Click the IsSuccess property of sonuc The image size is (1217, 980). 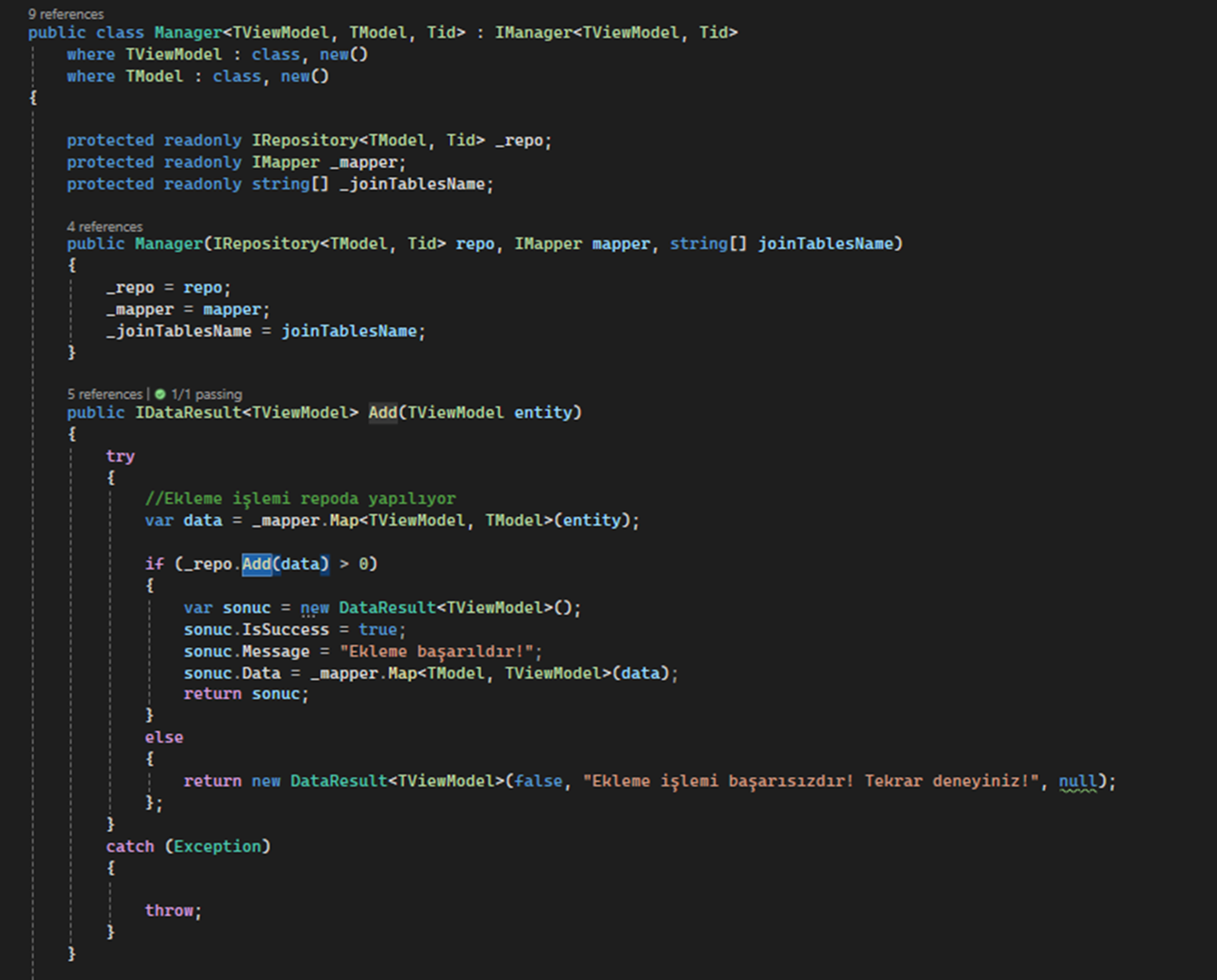tap(286, 629)
